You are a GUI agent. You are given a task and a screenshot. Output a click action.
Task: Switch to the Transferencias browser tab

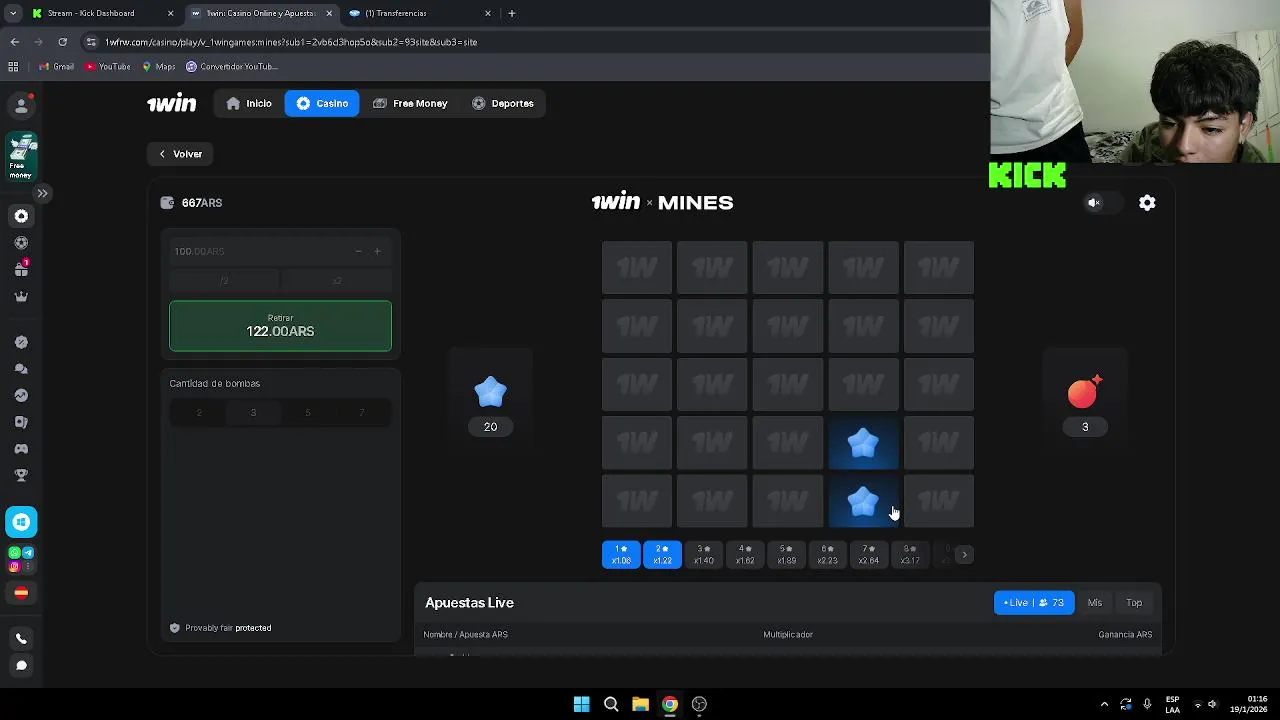tap(418, 13)
